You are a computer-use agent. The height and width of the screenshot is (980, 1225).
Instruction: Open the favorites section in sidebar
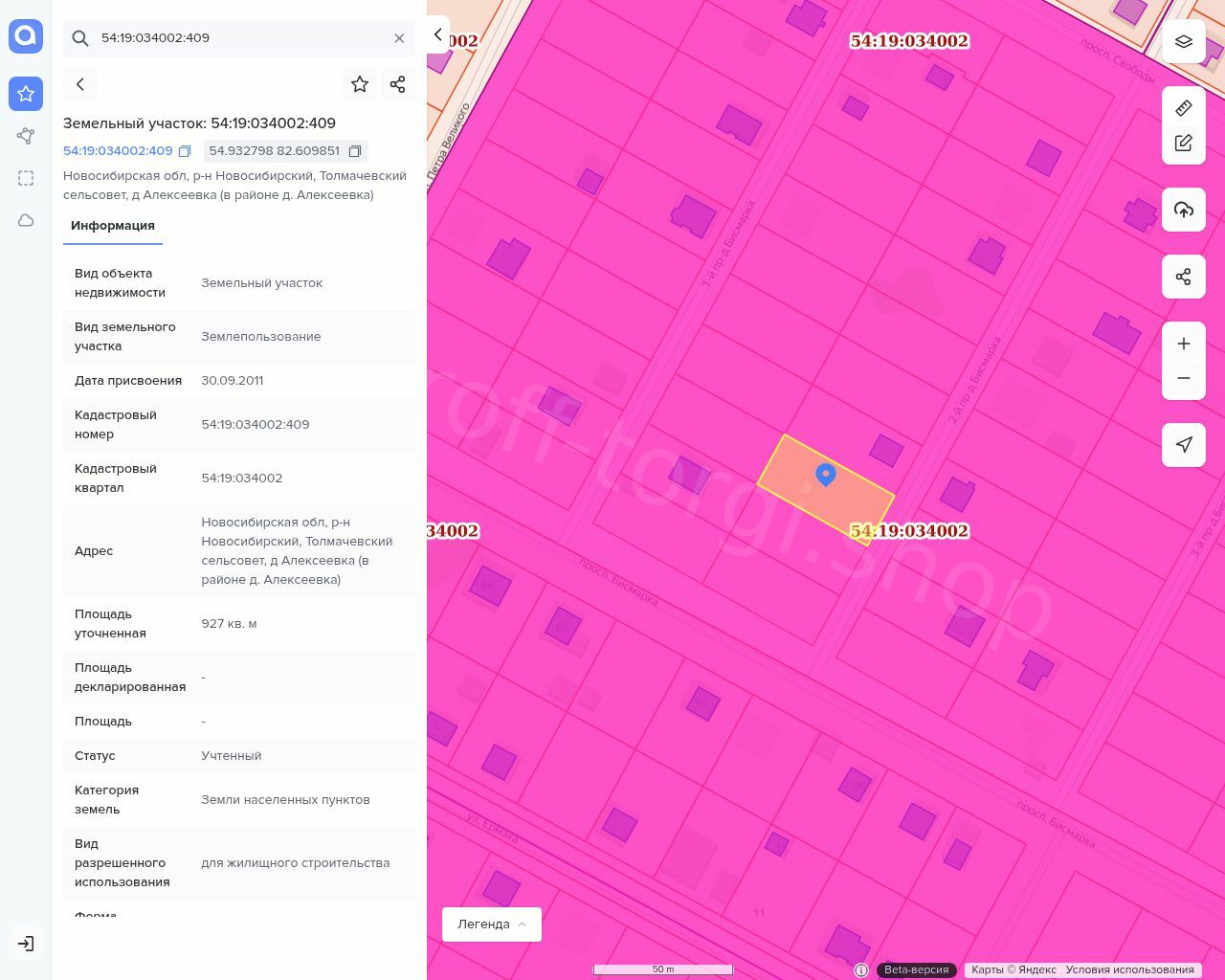click(x=26, y=94)
